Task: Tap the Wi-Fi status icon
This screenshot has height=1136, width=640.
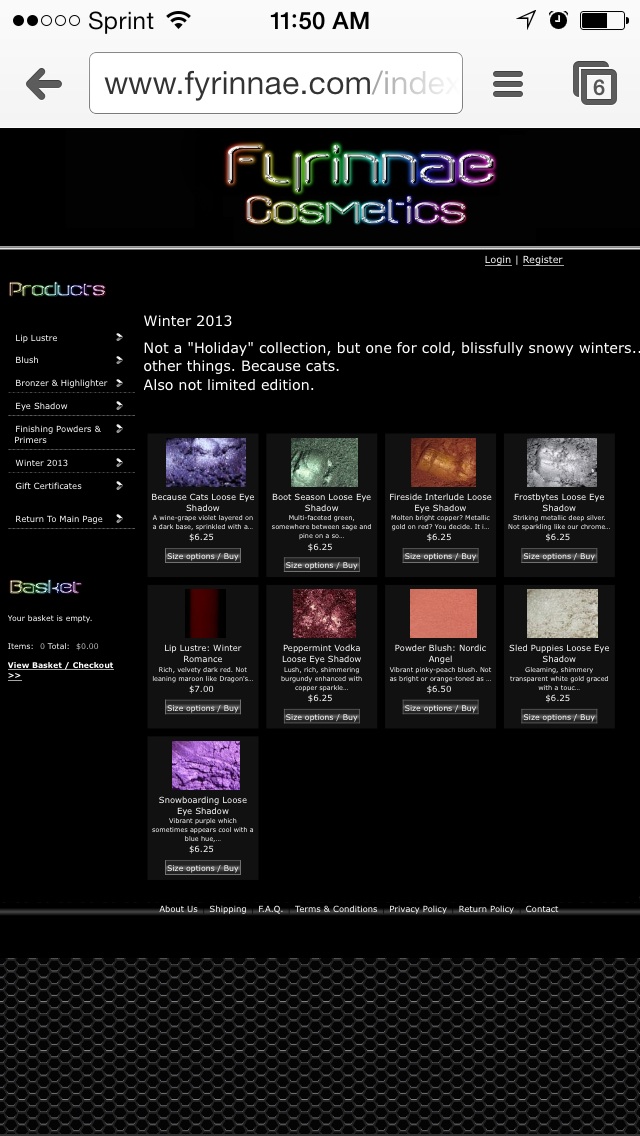Action: click(178, 20)
